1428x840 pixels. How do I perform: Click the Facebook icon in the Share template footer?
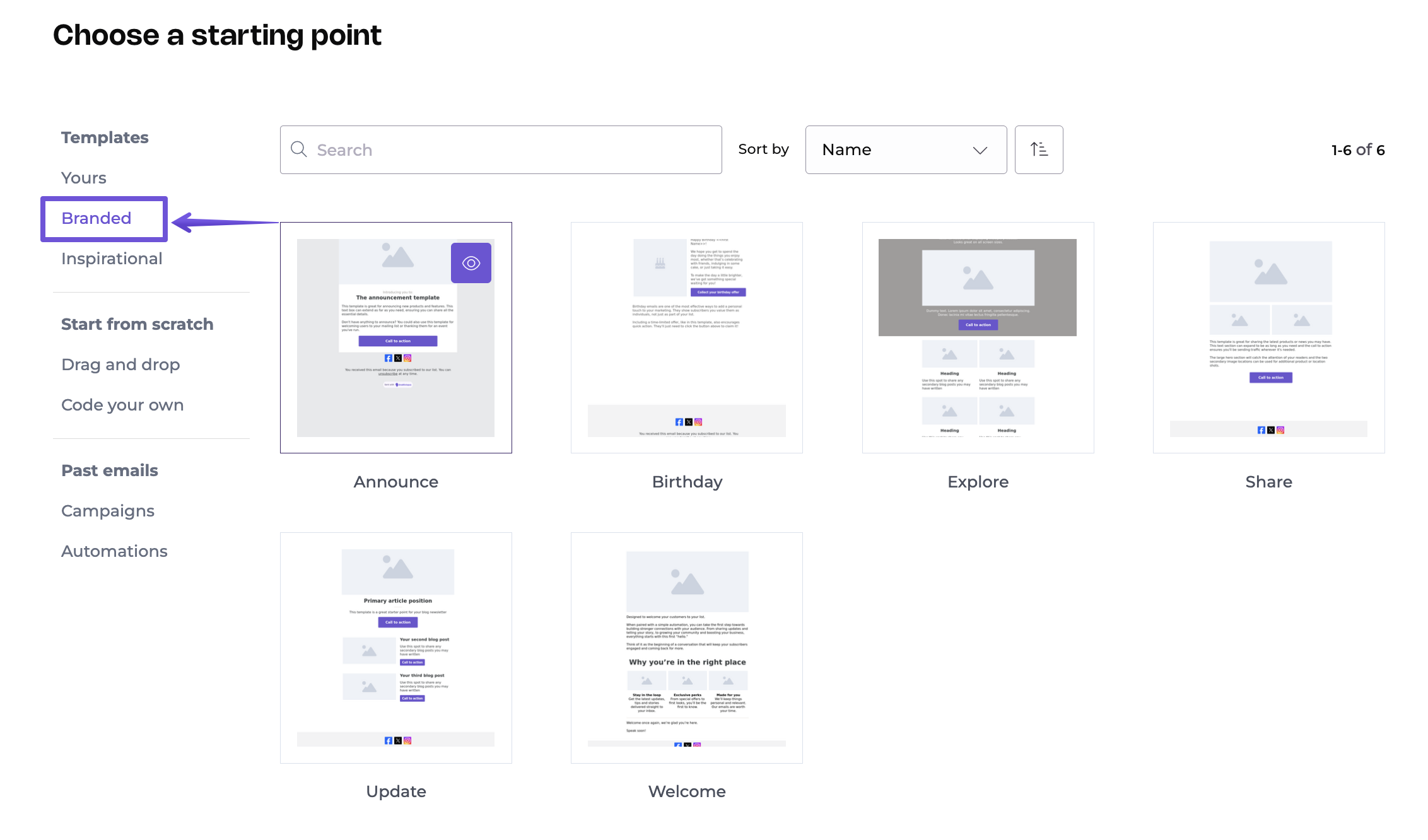point(1260,429)
